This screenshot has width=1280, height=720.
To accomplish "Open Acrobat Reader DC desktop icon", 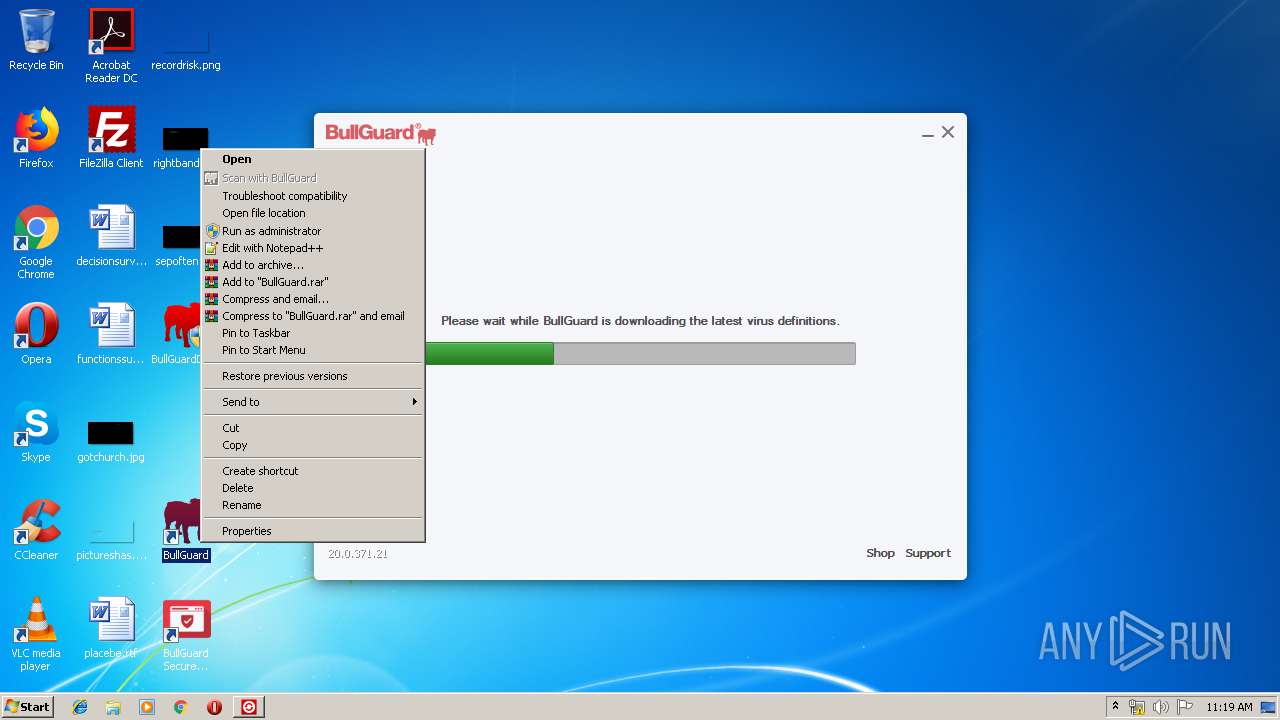I will (x=111, y=46).
